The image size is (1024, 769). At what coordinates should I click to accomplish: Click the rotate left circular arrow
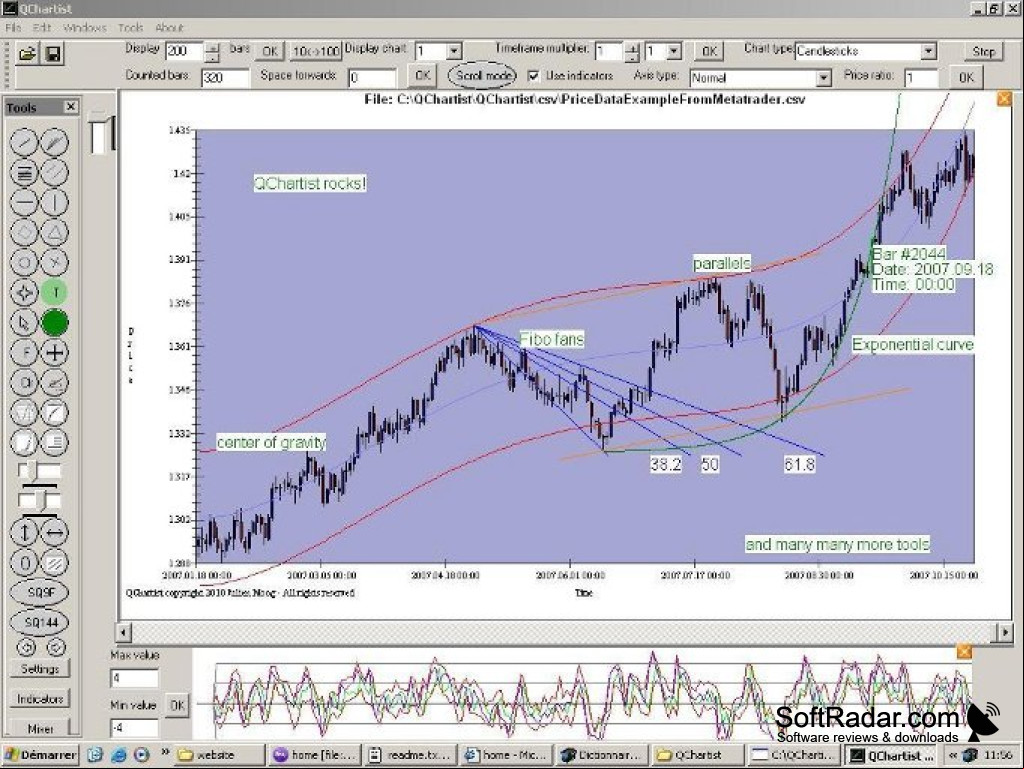click(26, 648)
